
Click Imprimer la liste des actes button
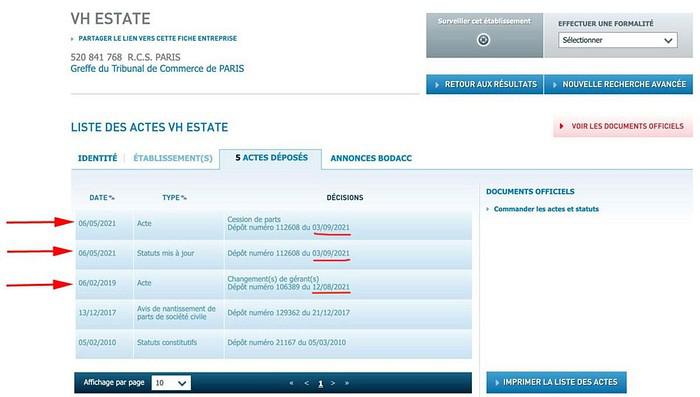coord(556,382)
